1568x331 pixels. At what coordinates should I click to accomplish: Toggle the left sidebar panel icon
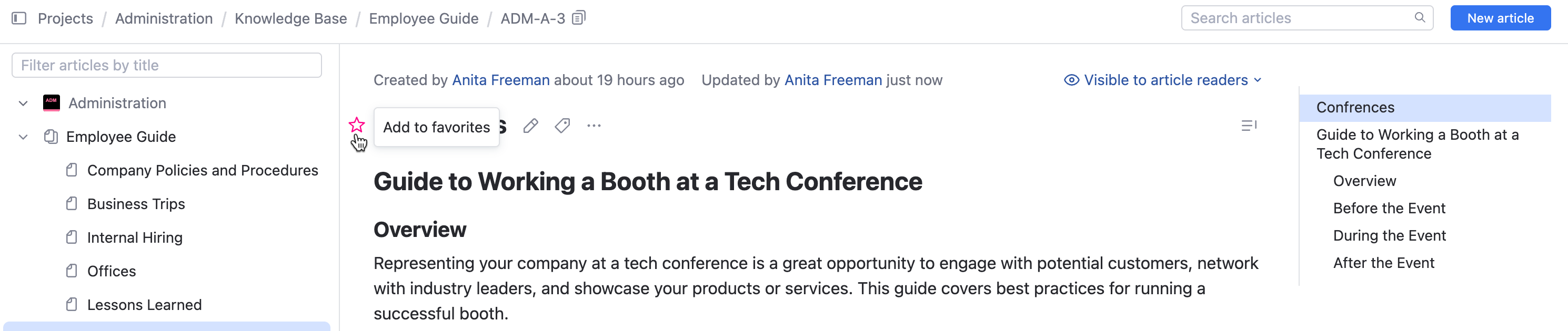click(x=19, y=18)
